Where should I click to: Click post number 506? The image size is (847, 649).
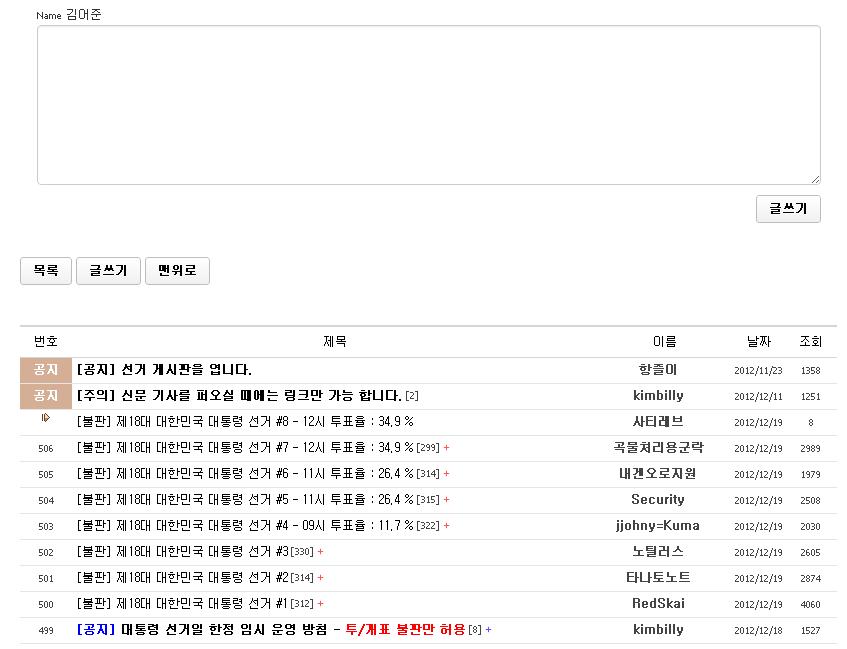coord(46,449)
